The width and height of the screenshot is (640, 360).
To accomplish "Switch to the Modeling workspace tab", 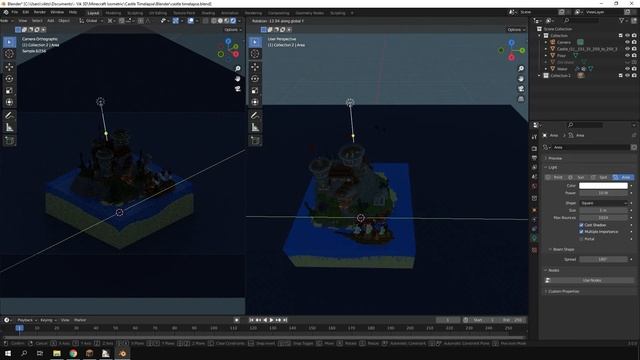I will (113, 13).
